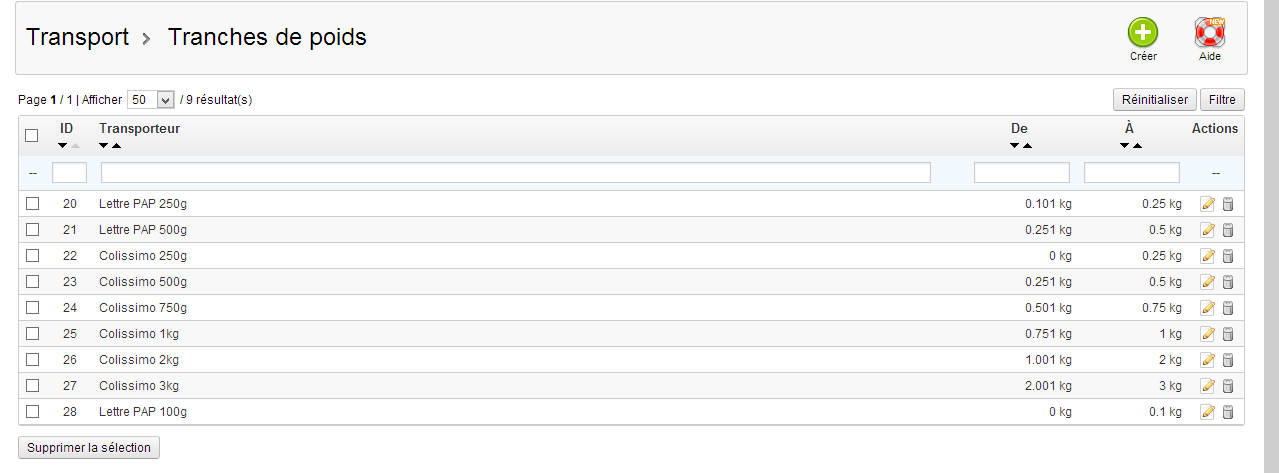Edit the Lettre PAP 100g row
The width and height of the screenshot is (1279, 473).
click(1208, 412)
